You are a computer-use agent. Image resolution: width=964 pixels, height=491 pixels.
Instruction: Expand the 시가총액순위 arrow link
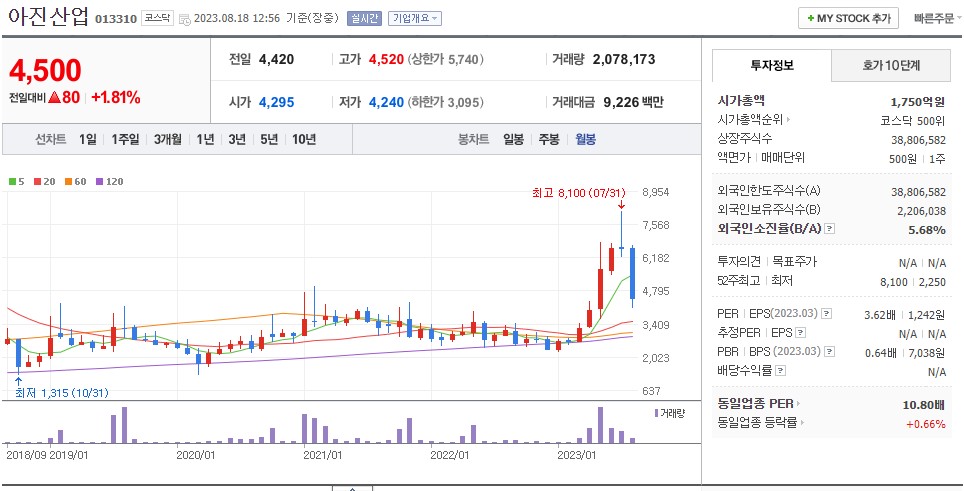point(788,120)
